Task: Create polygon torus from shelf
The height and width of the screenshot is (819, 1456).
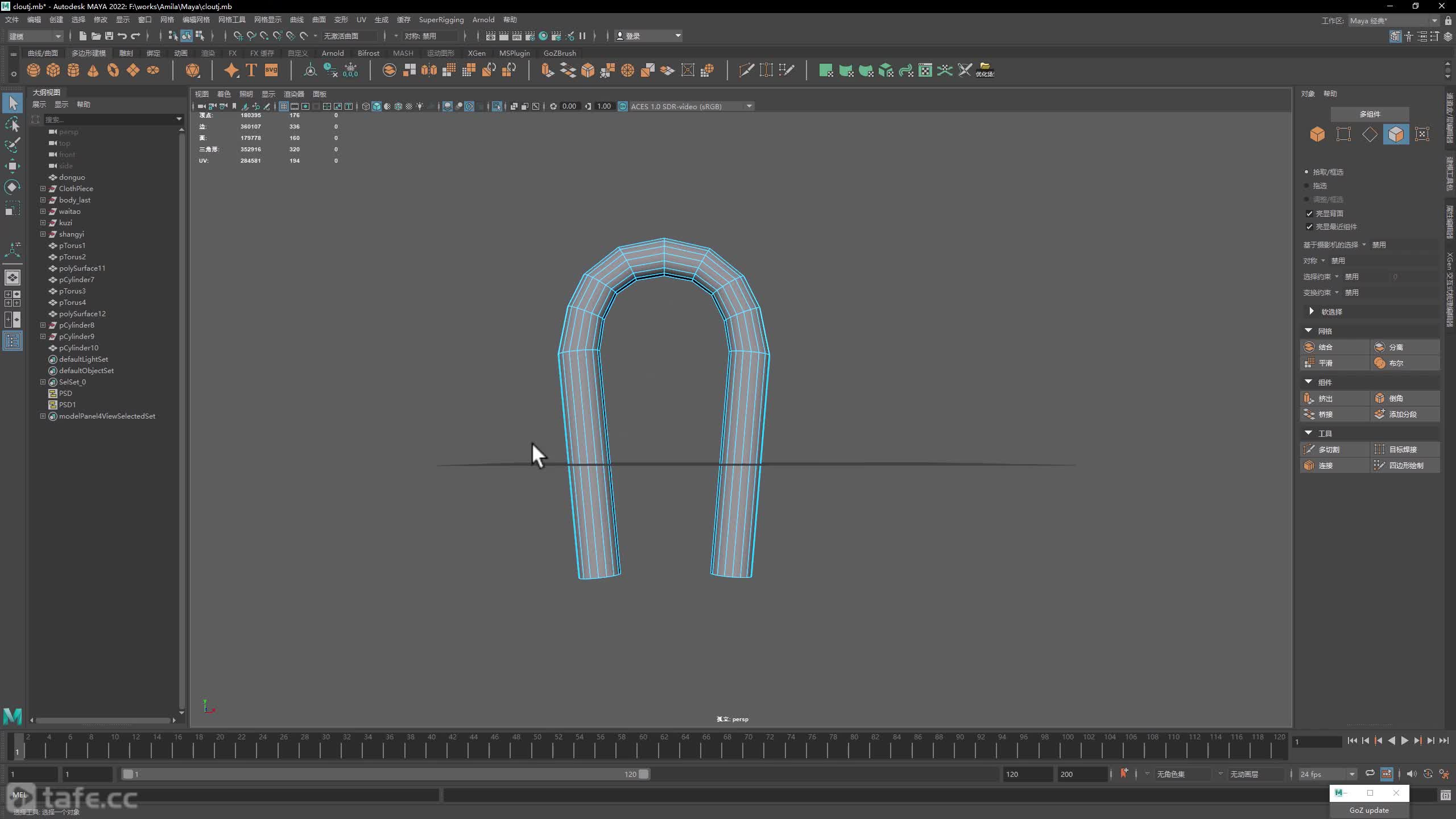Action: pos(113,71)
